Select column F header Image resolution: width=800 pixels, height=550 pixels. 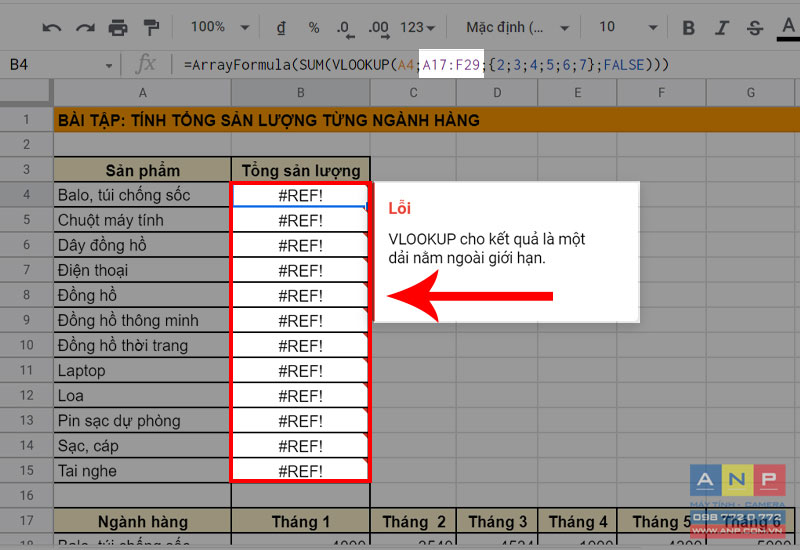click(x=661, y=93)
